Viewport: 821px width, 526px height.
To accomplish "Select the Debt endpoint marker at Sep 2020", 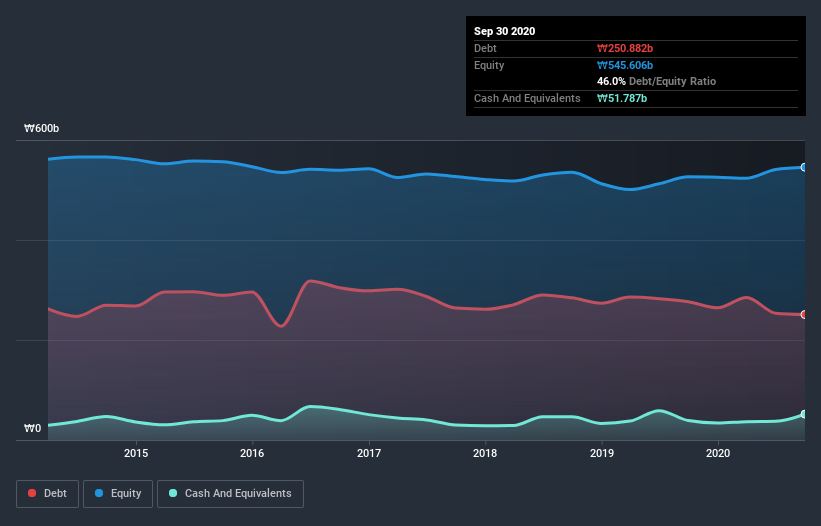I will click(804, 315).
